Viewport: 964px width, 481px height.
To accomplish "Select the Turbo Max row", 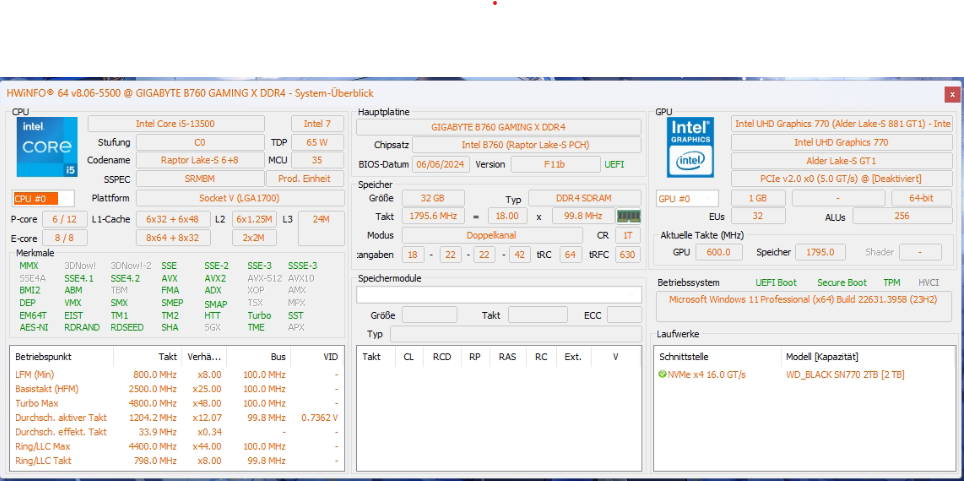I will (177, 403).
